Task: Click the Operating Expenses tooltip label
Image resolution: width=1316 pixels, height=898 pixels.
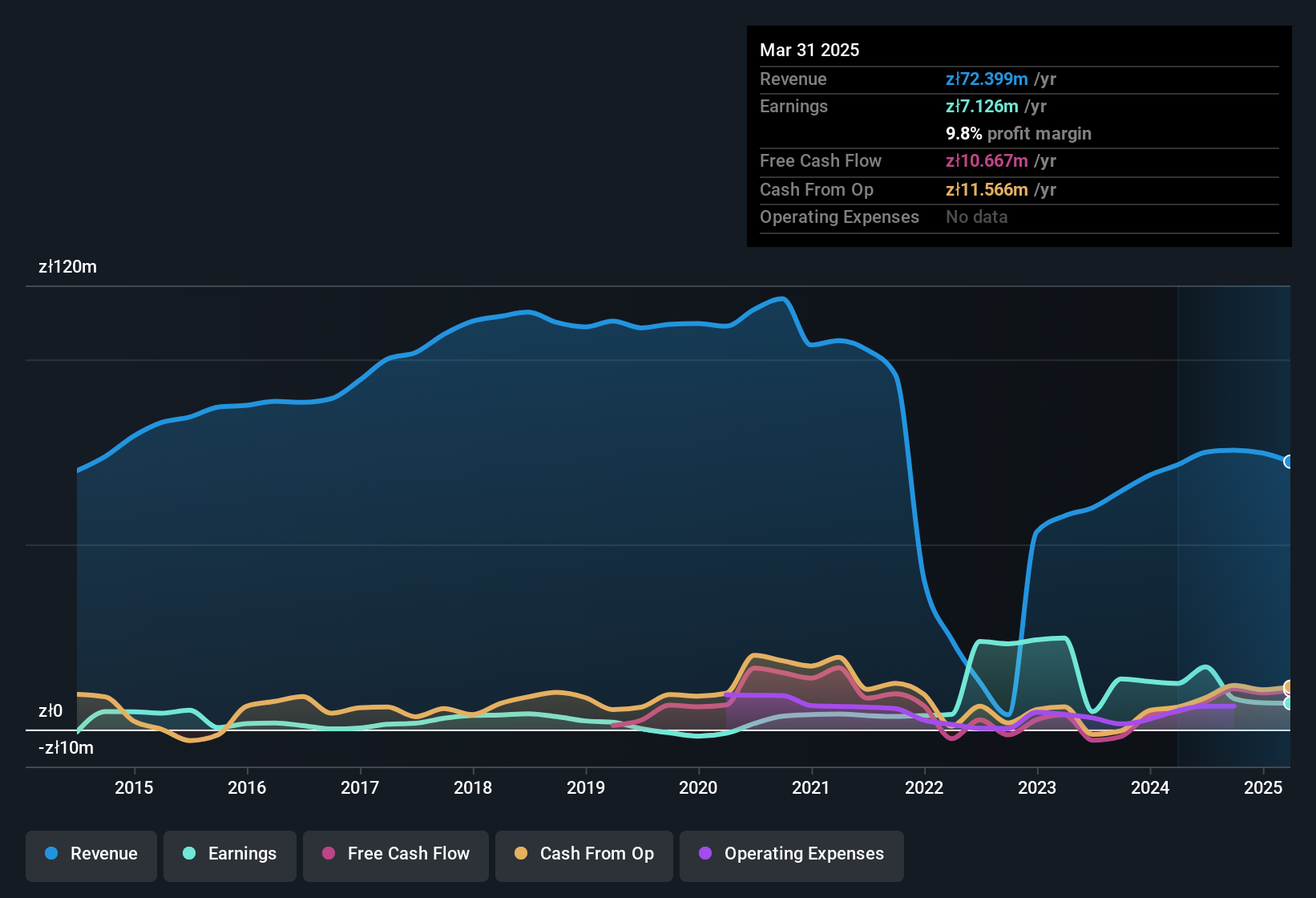Action: tap(839, 216)
